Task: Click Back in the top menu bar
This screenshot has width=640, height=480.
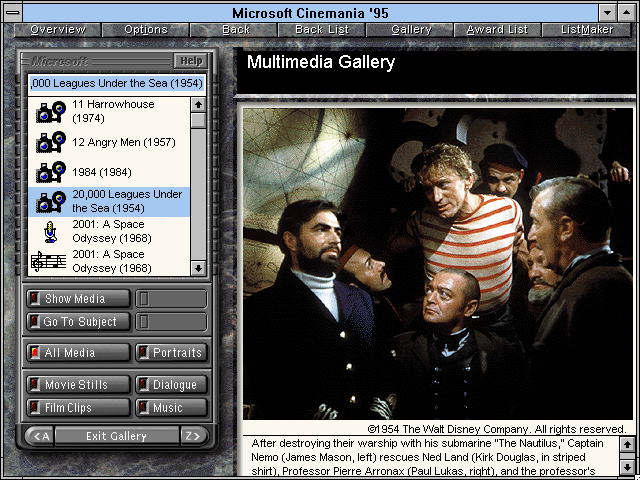Action: click(234, 30)
